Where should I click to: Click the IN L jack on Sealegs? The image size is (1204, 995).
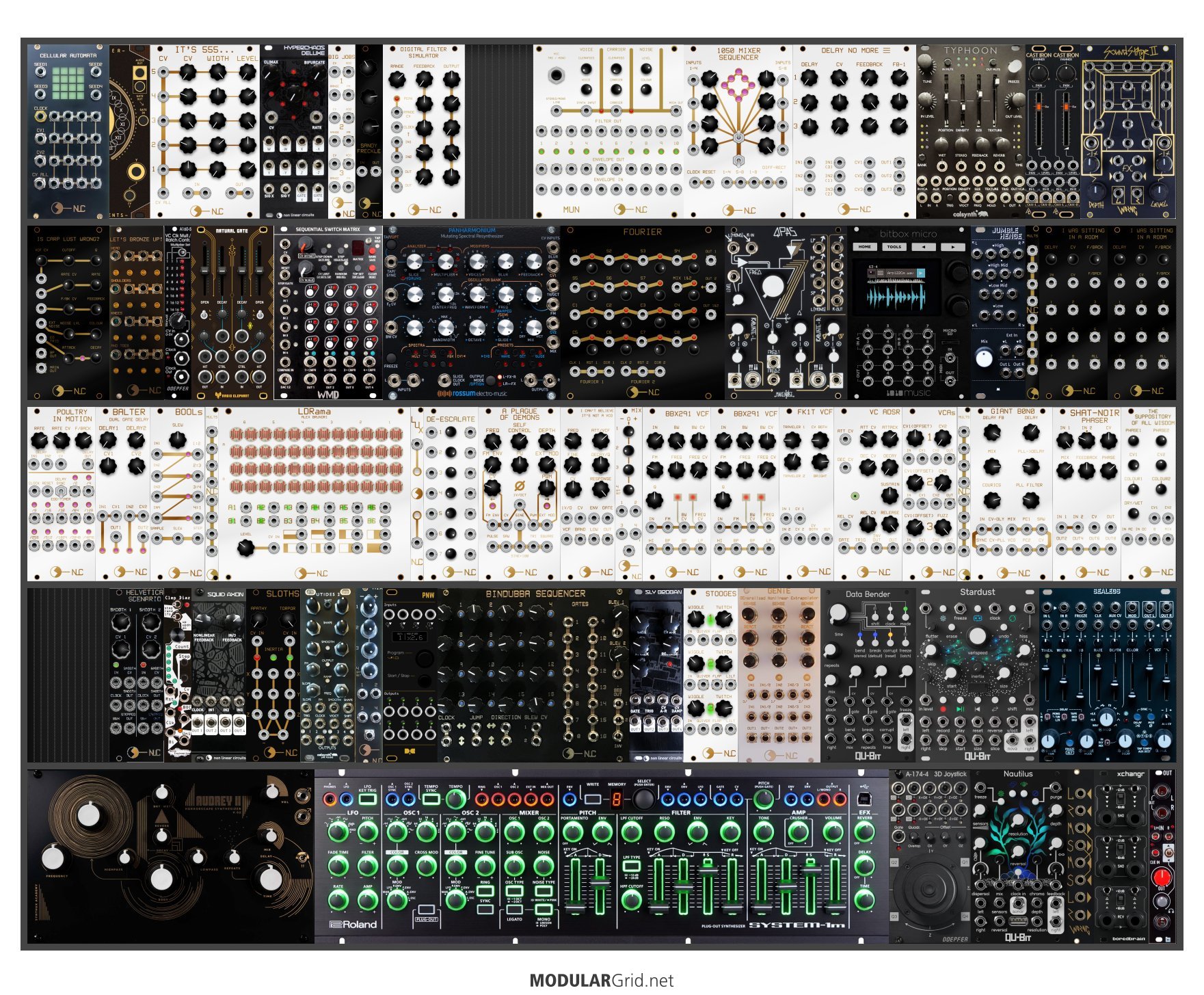click(1047, 607)
